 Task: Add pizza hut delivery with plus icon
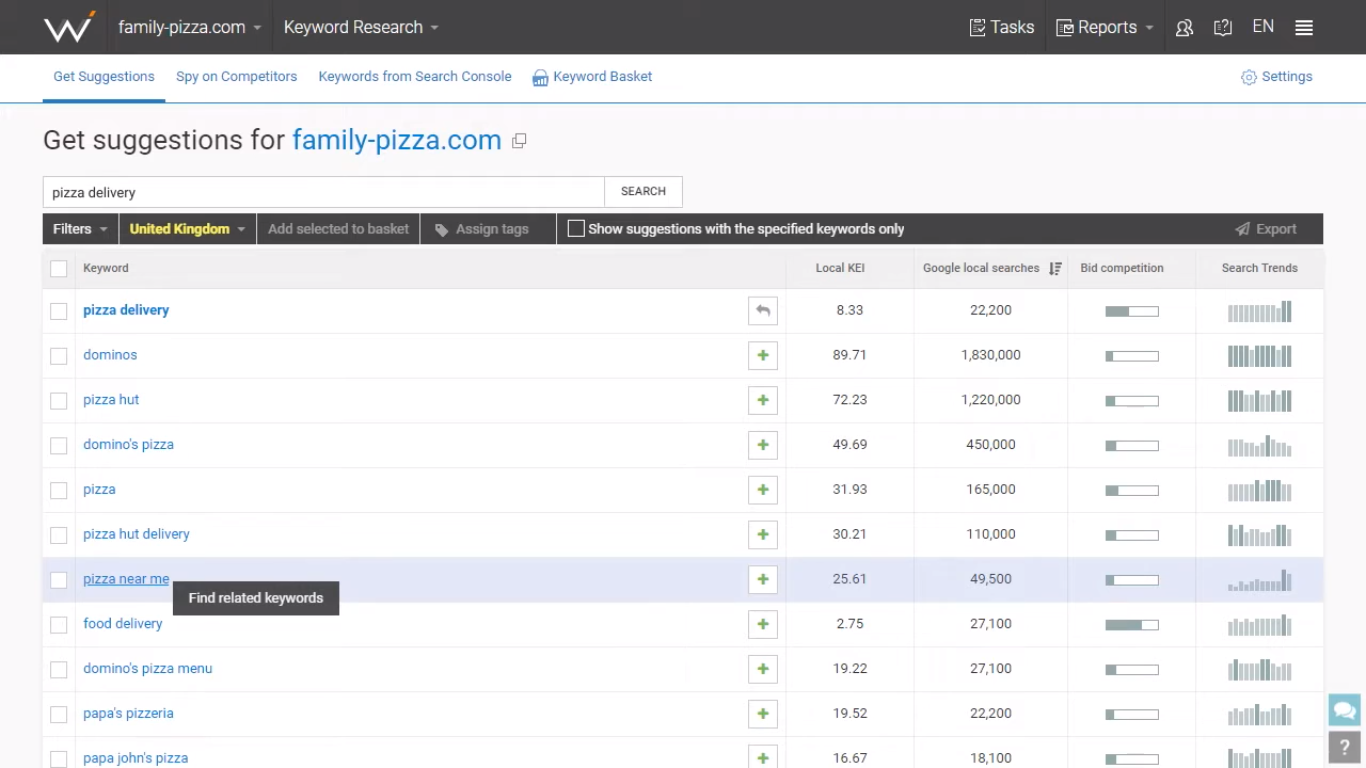[763, 535]
